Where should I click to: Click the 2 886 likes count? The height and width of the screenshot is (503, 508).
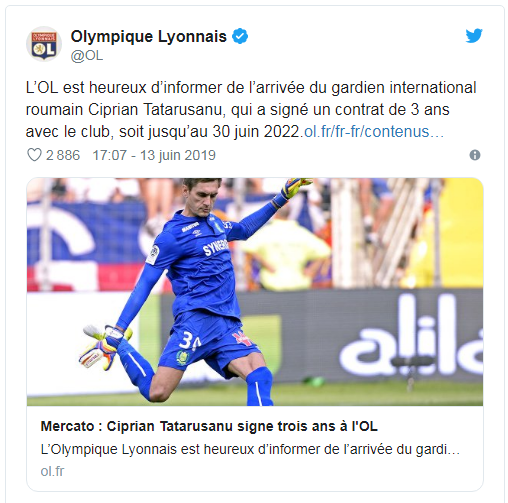pos(63,155)
